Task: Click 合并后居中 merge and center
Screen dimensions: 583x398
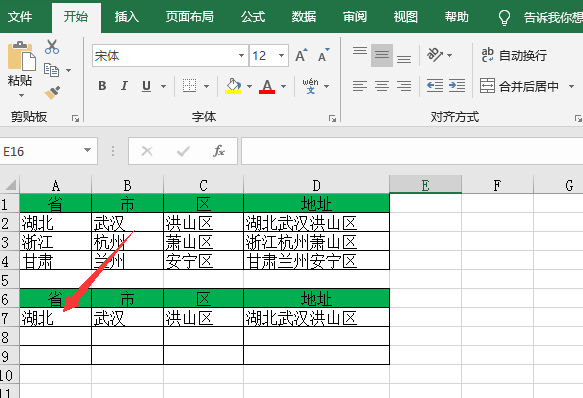Action: coord(519,86)
